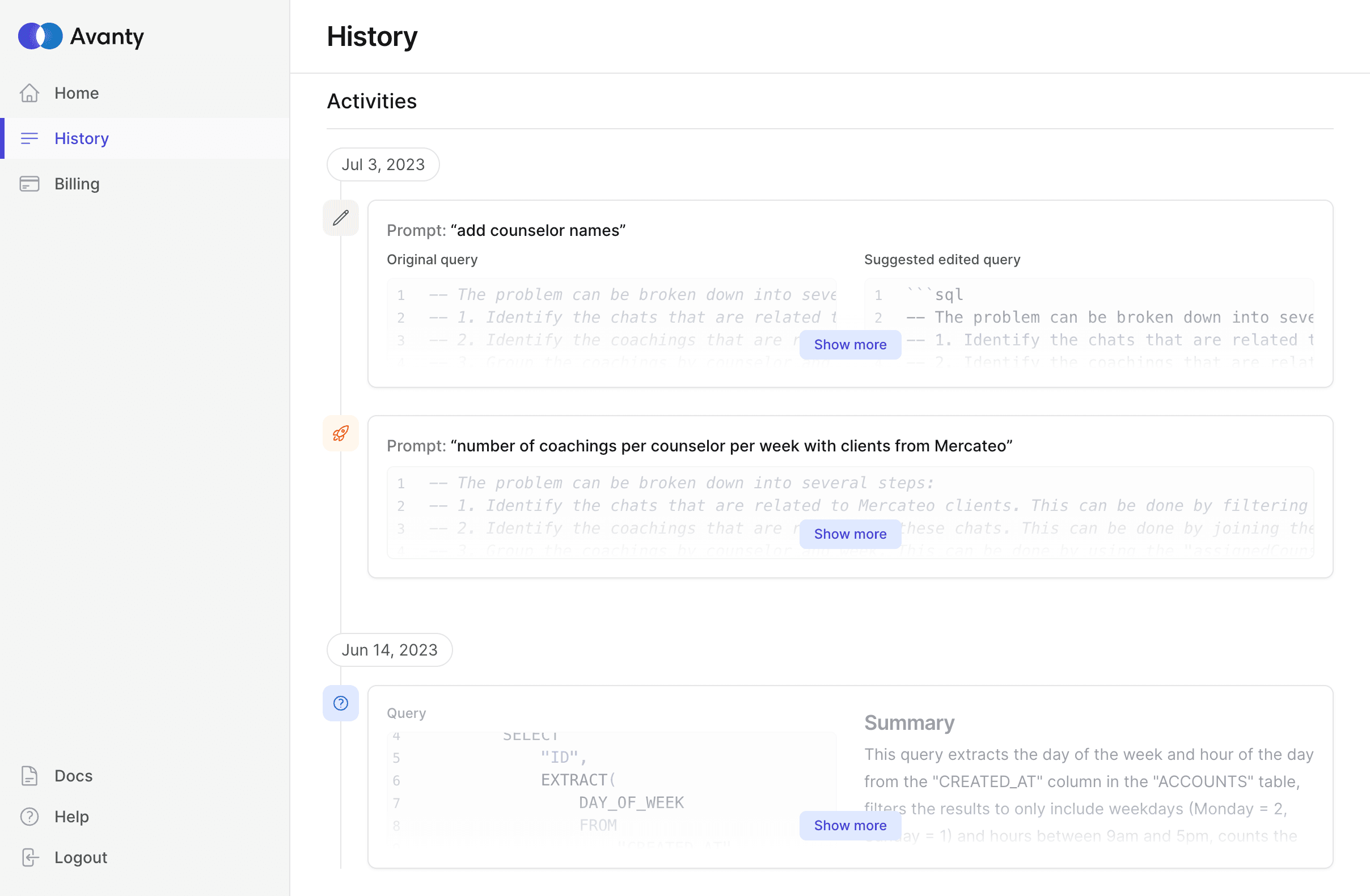Show more of Mercateo coachings prompt query

[850, 534]
